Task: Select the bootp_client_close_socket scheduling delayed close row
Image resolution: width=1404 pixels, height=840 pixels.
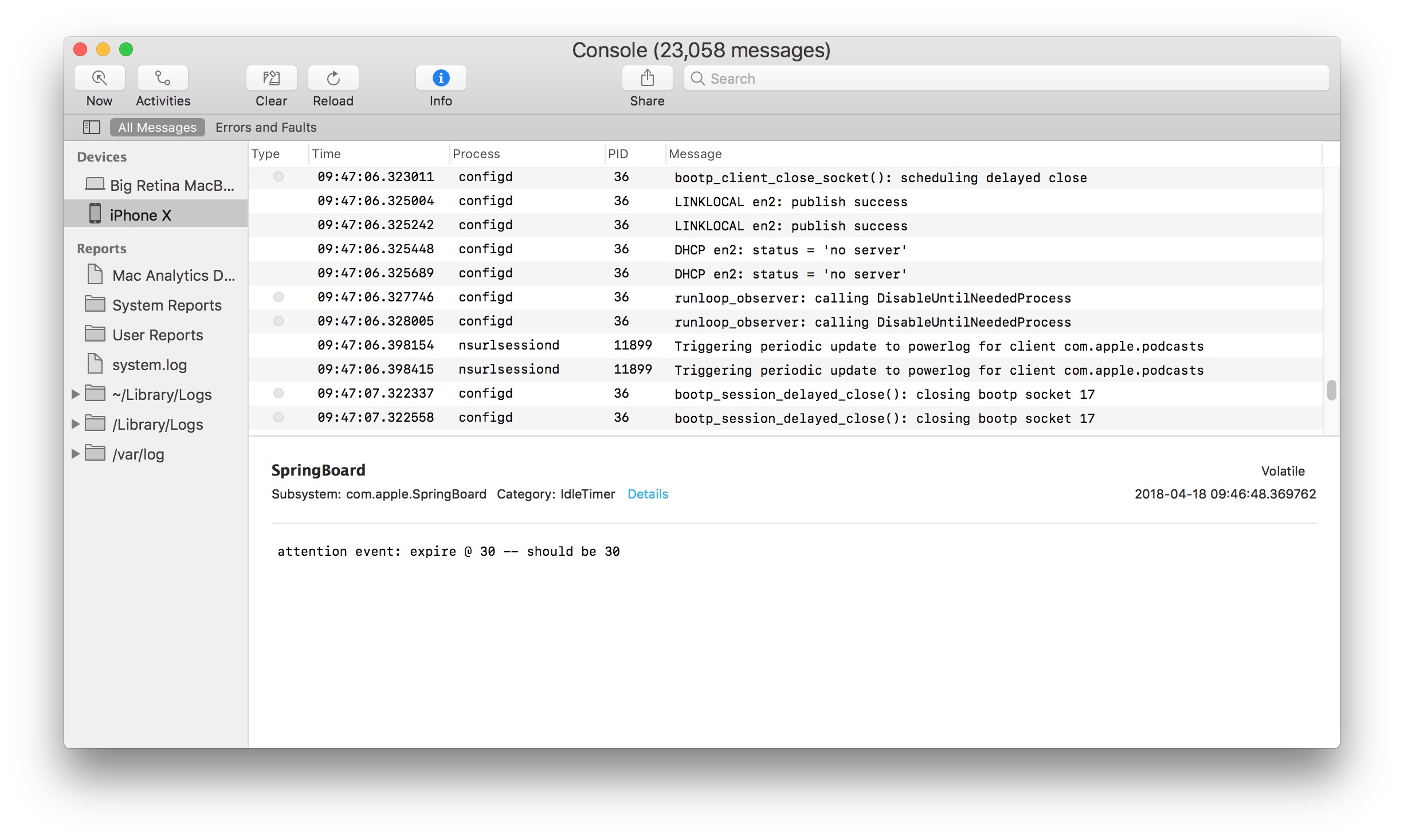Action: (786, 177)
